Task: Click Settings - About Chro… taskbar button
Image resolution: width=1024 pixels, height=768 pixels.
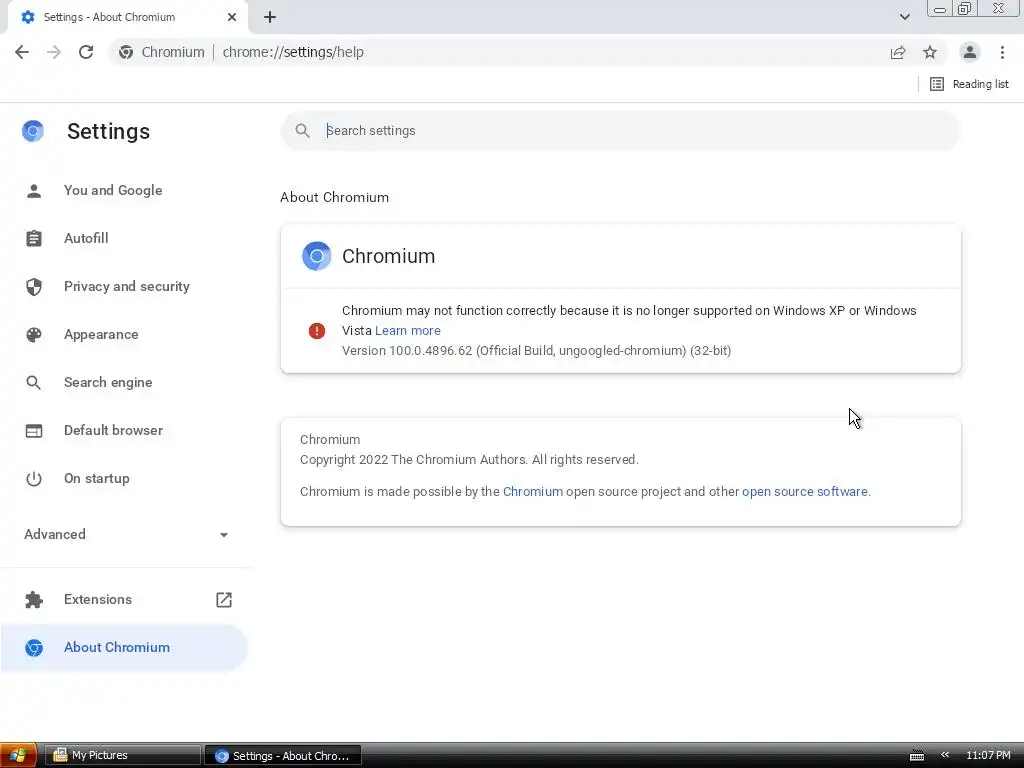Action: tap(283, 756)
